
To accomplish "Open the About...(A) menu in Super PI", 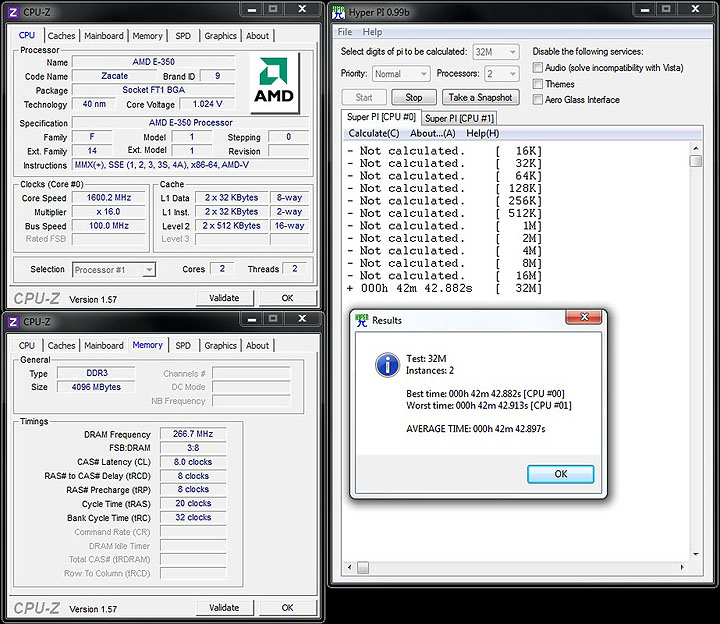I will click(433, 133).
